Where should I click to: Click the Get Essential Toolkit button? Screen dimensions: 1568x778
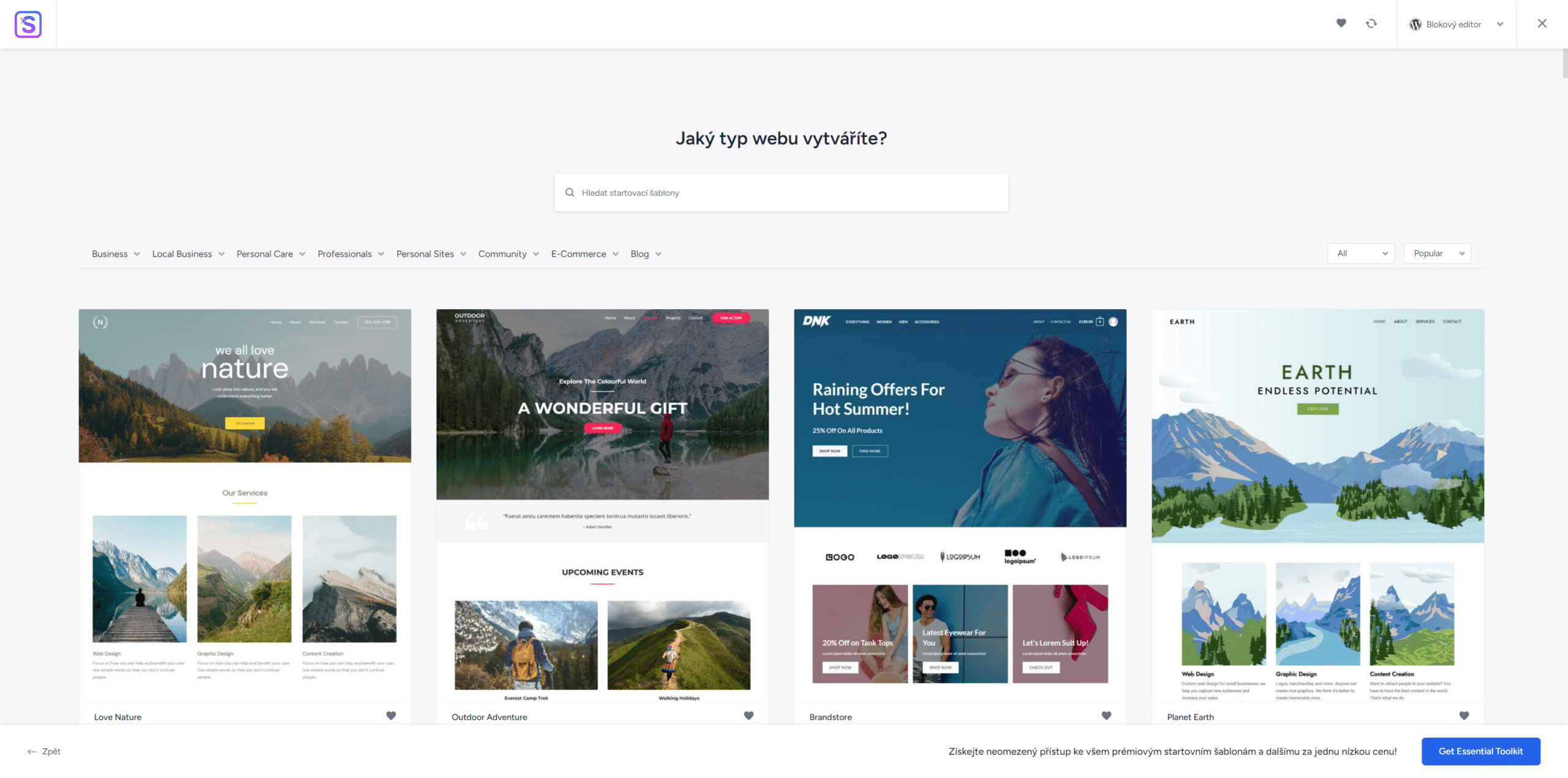pyautogui.click(x=1481, y=751)
